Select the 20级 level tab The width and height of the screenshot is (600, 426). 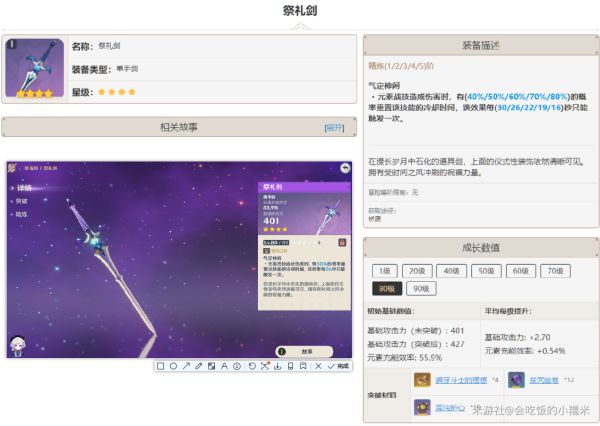tap(417, 271)
